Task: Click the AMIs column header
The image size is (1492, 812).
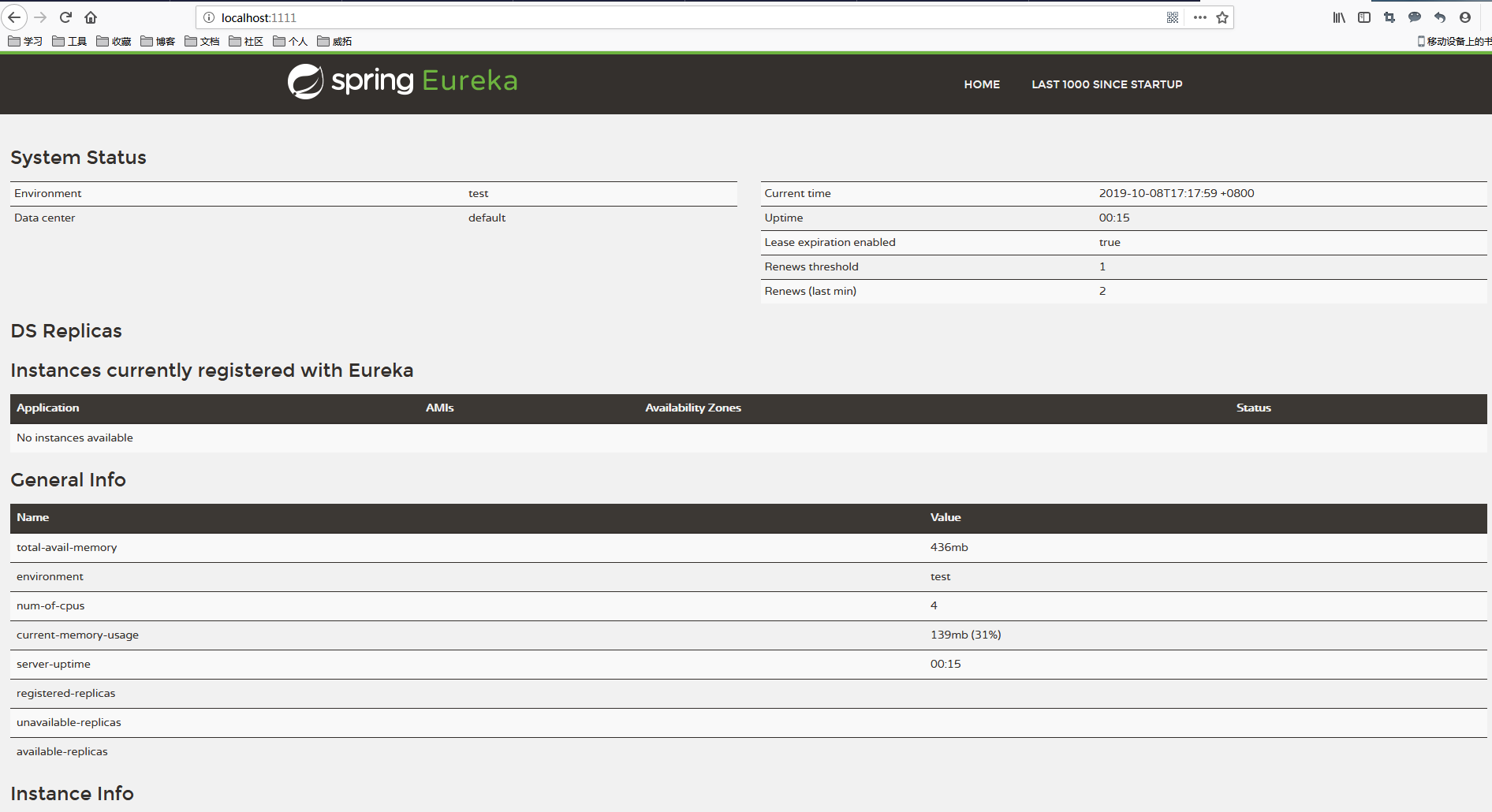Action: pos(440,408)
